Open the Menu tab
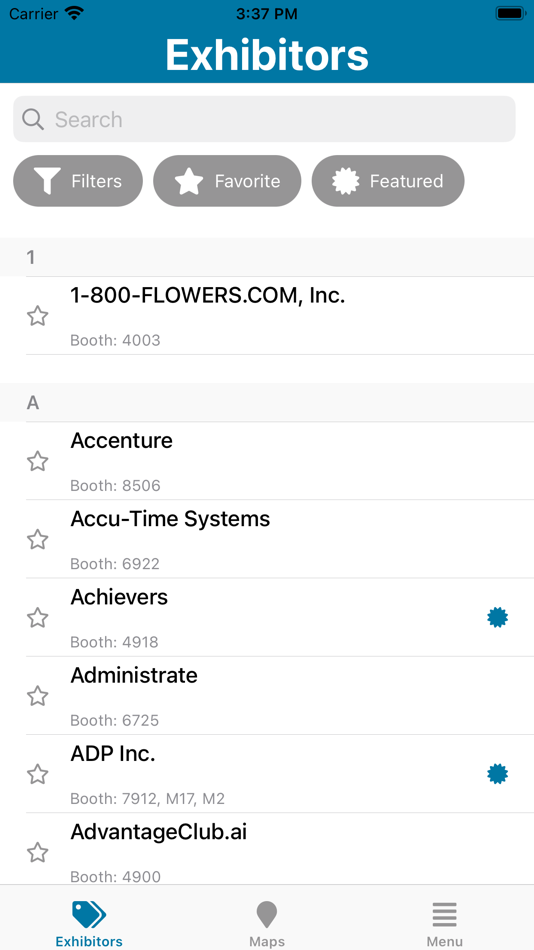Screen dimensions: 534x950 coord(444,923)
